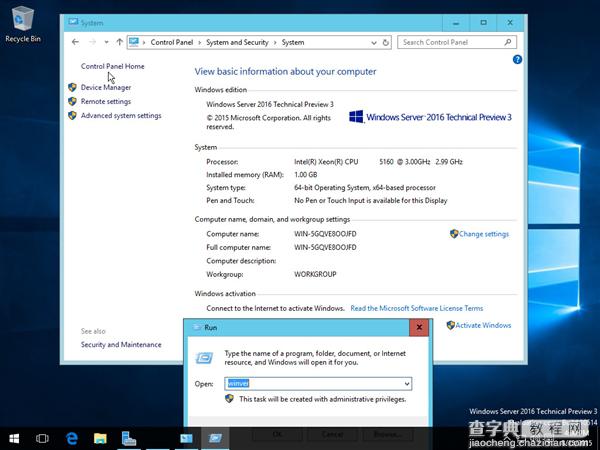
Task: Go back using the Back arrow
Action: point(75,42)
